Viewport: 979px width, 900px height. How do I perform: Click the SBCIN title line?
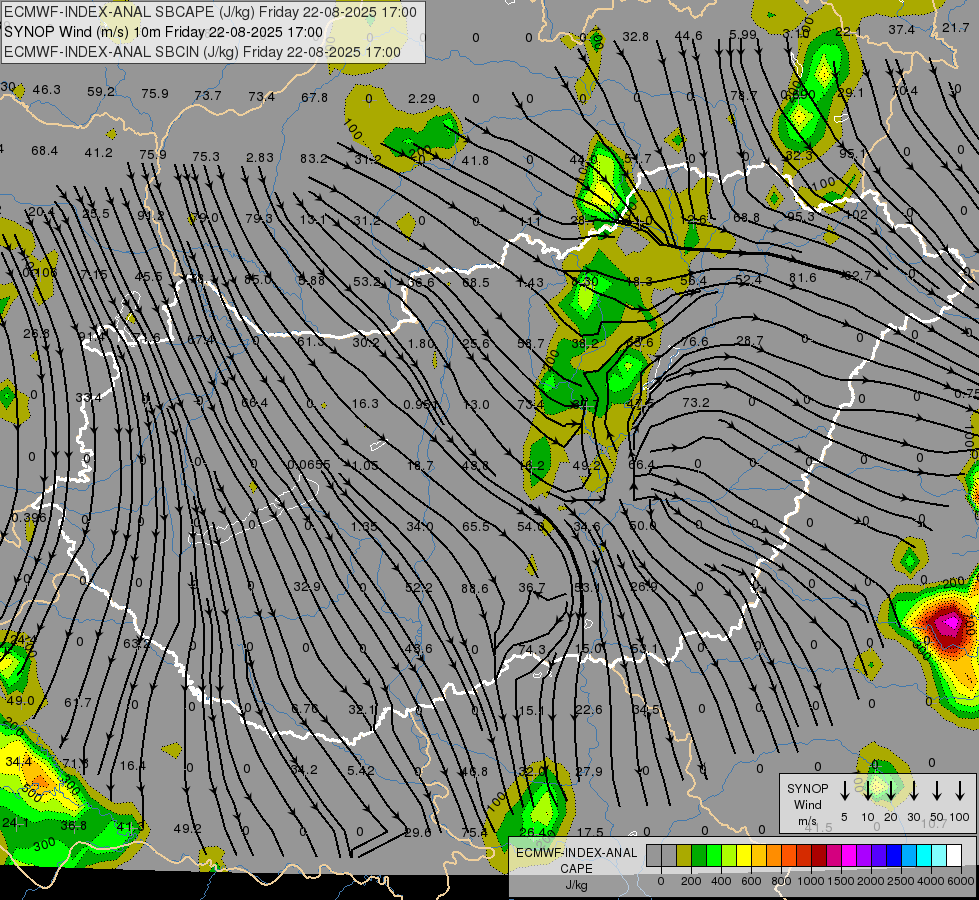202,52
